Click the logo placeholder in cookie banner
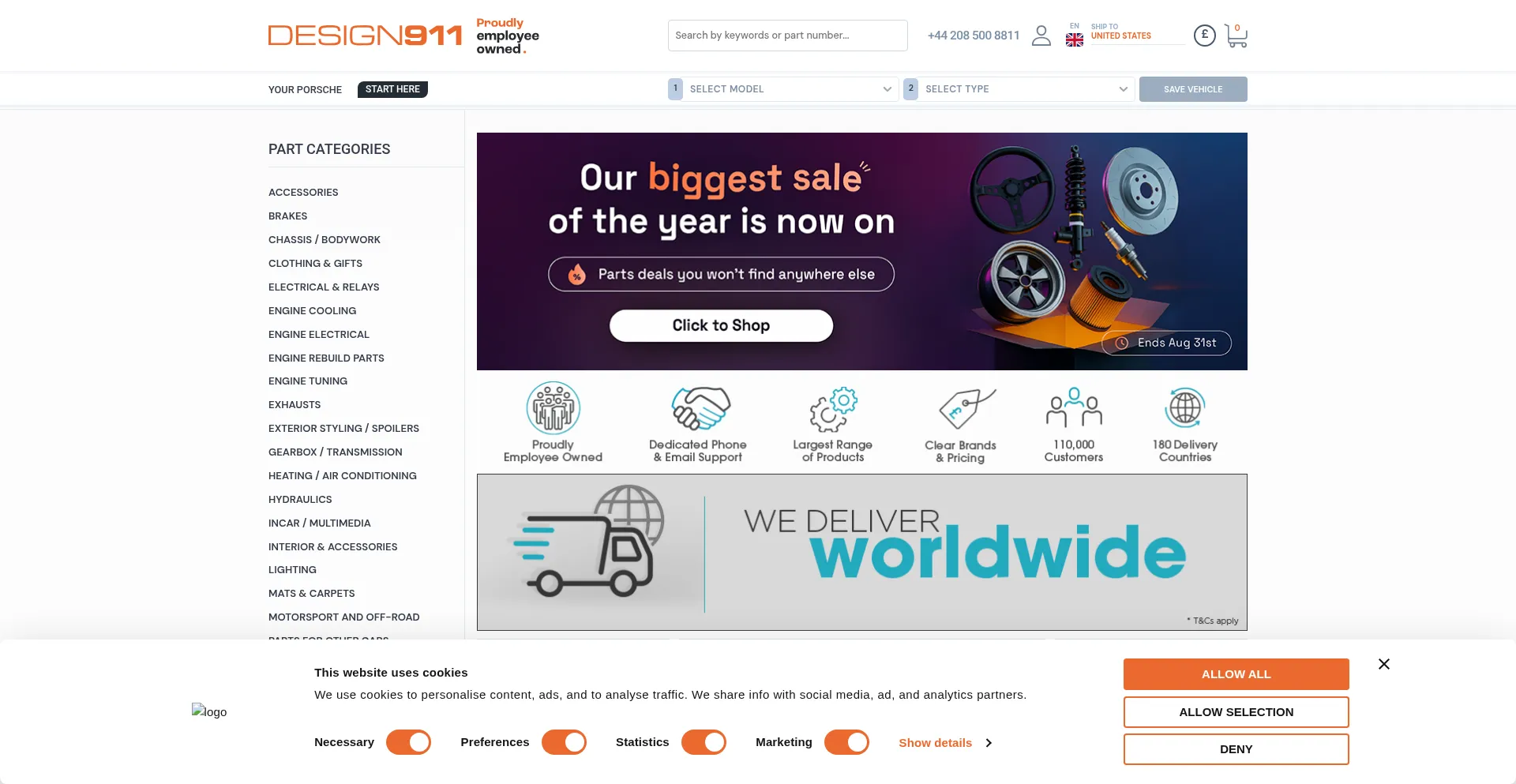The width and height of the screenshot is (1516, 784). 209,711
